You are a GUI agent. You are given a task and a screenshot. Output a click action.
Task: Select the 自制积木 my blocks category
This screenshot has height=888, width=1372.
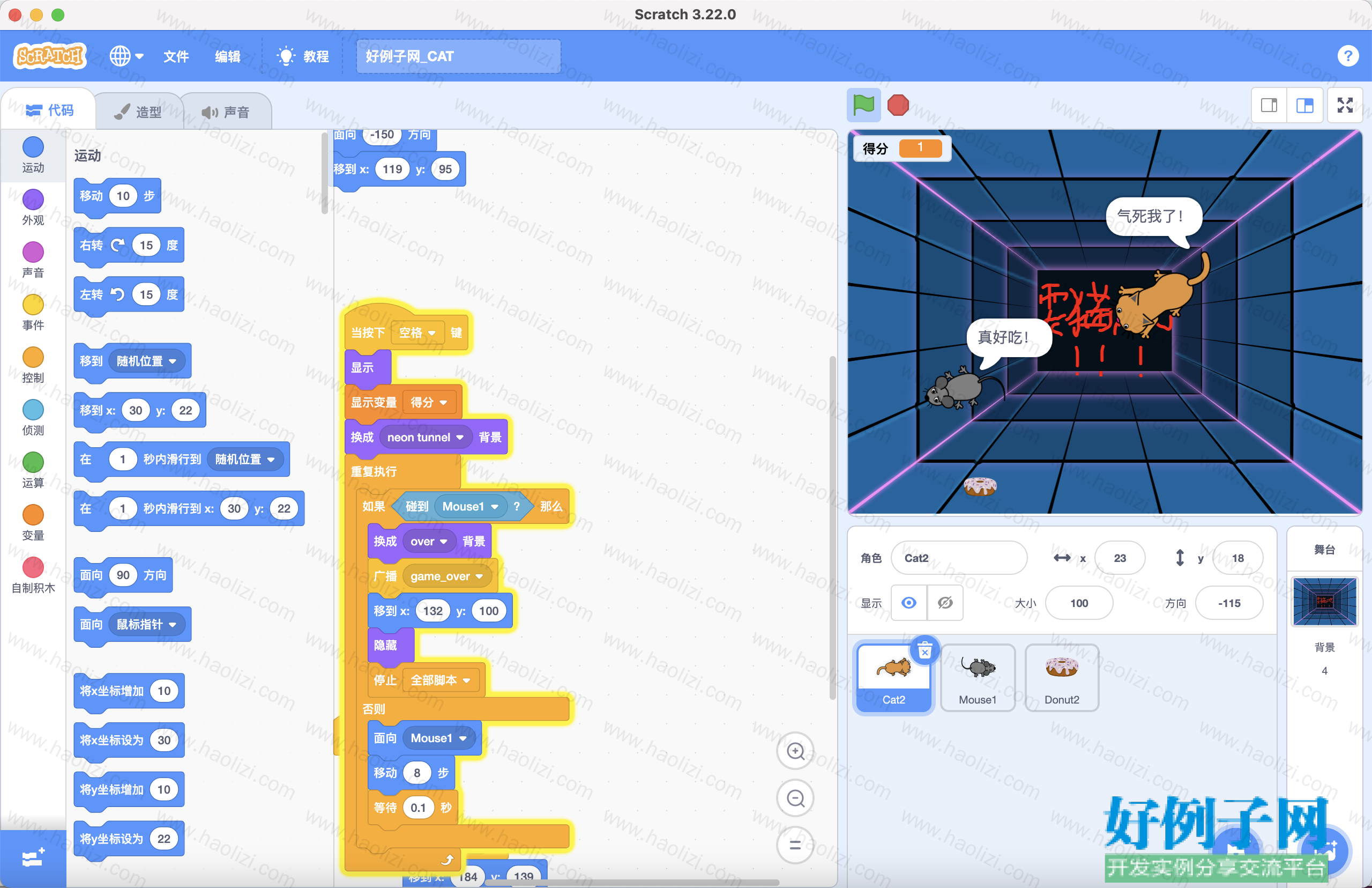pos(33,575)
